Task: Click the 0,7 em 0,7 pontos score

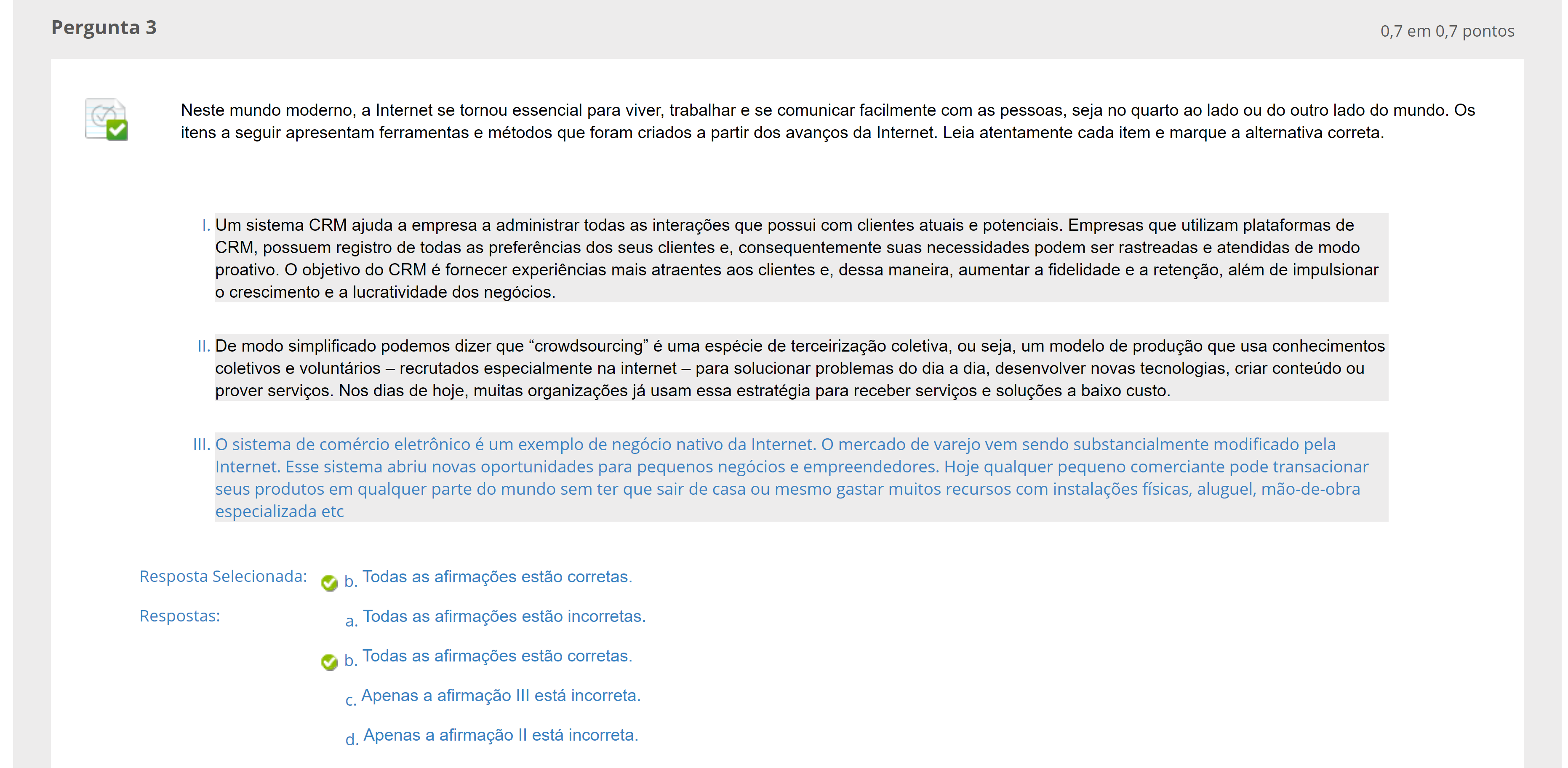Action: tap(1447, 30)
